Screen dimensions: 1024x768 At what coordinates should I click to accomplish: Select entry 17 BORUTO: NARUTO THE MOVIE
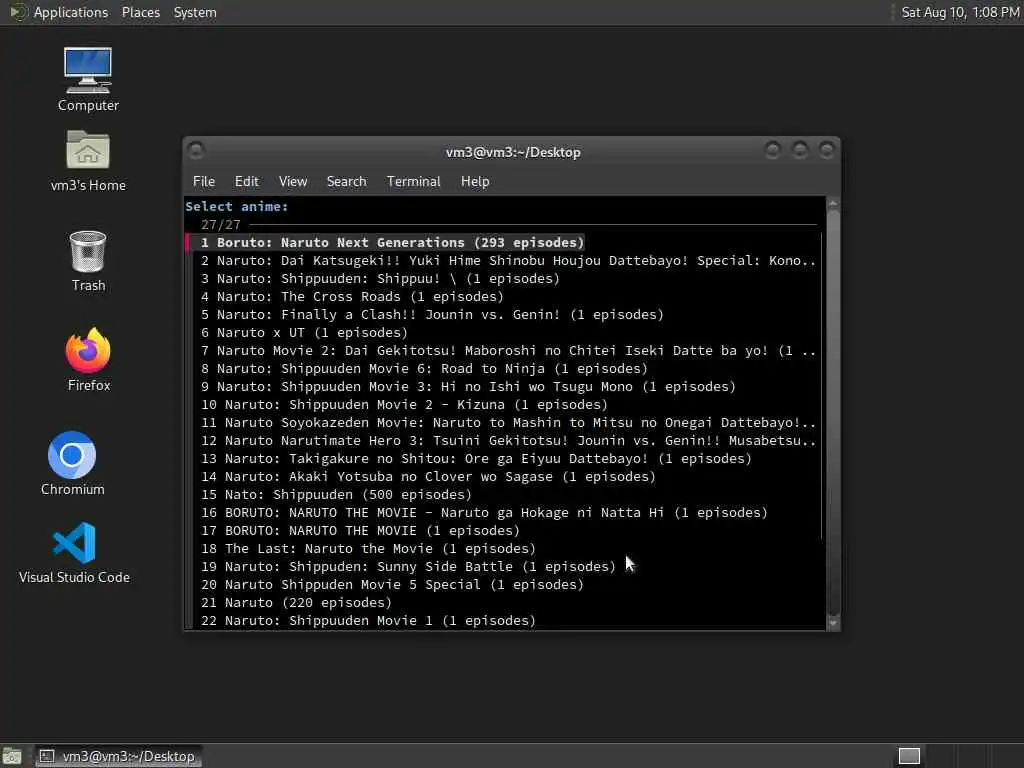point(360,530)
